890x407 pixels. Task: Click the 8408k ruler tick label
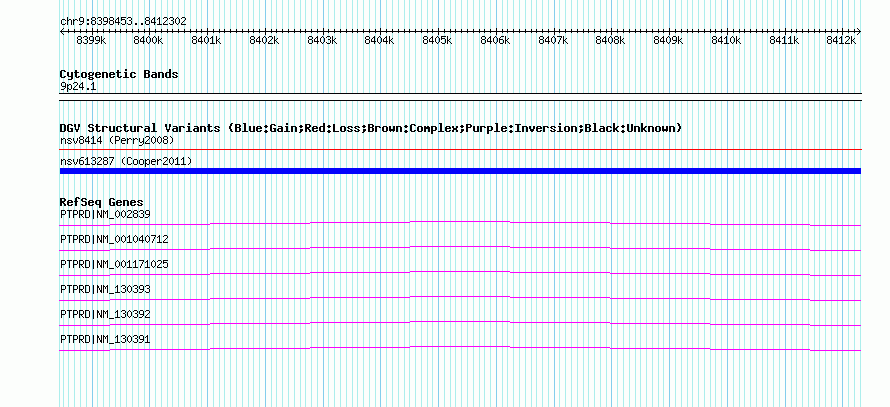tap(610, 40)
